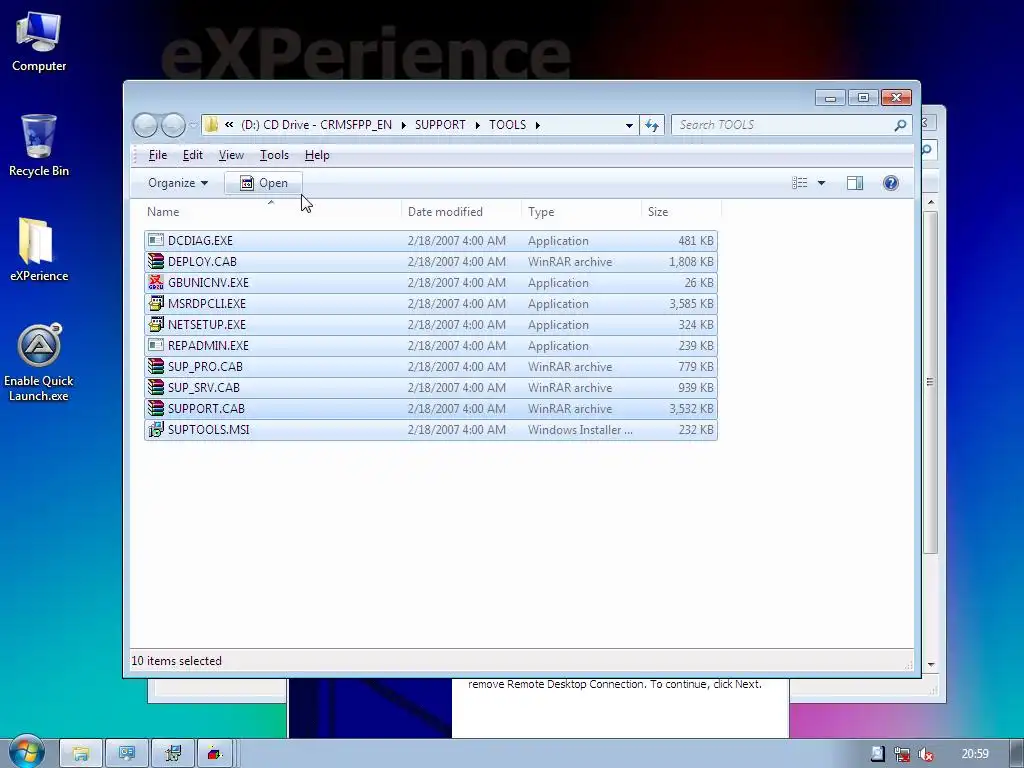The height and width of the screenshot is (768, 1024).
Task: Click the Windows Start orb
Action: 27,752
